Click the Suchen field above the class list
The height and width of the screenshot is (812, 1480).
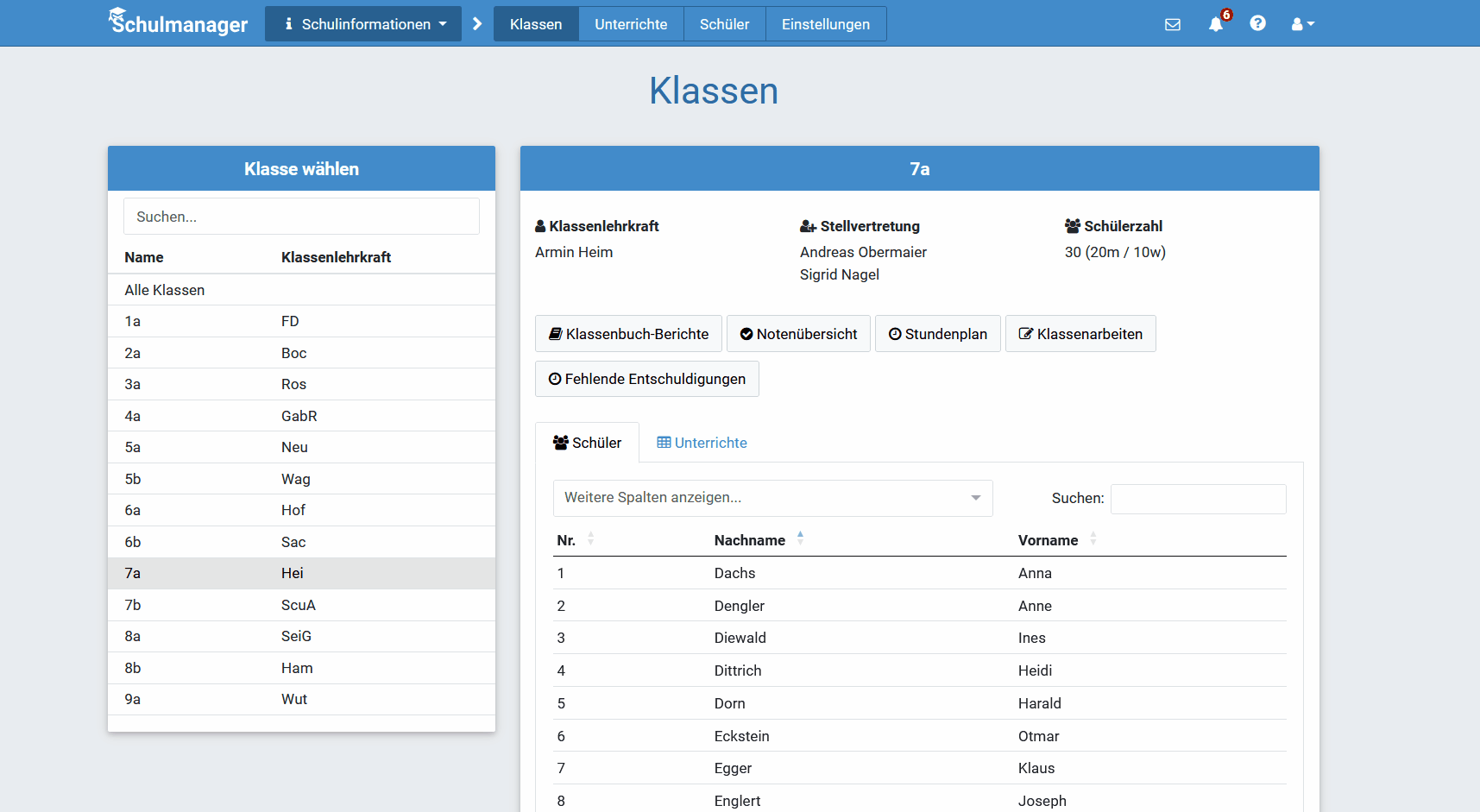point(301,216)
